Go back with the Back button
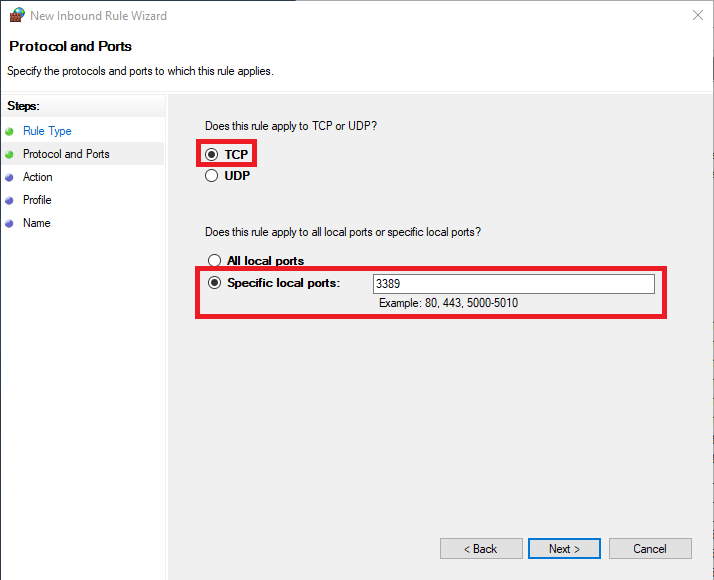 tap(481, 549)
